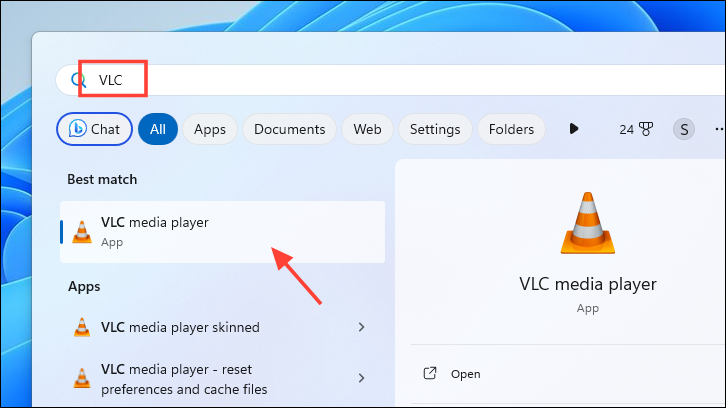
Task: Click the VLC search input field
Action: 390,80
